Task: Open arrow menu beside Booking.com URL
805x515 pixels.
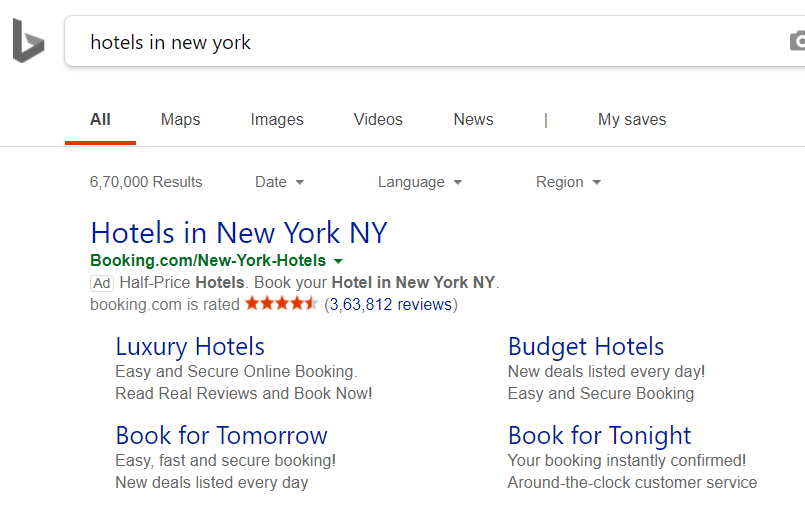Action: [338, 261]
